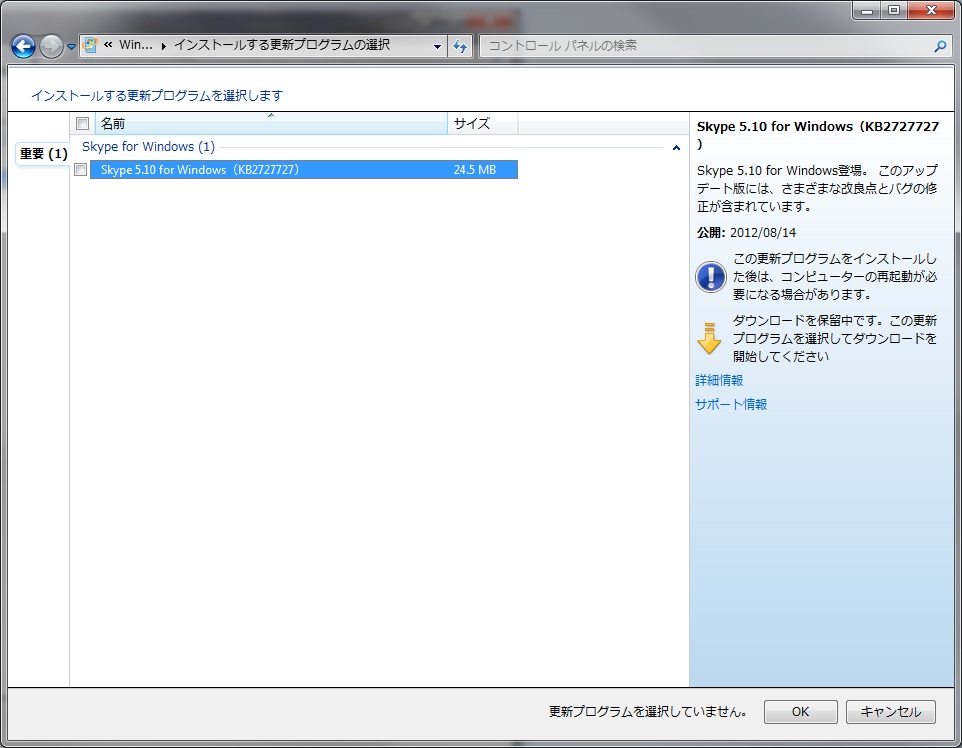Viewport: 962px width, 748px height.
Task: Go back with the blue back arrow
Action: coord(23,46)
